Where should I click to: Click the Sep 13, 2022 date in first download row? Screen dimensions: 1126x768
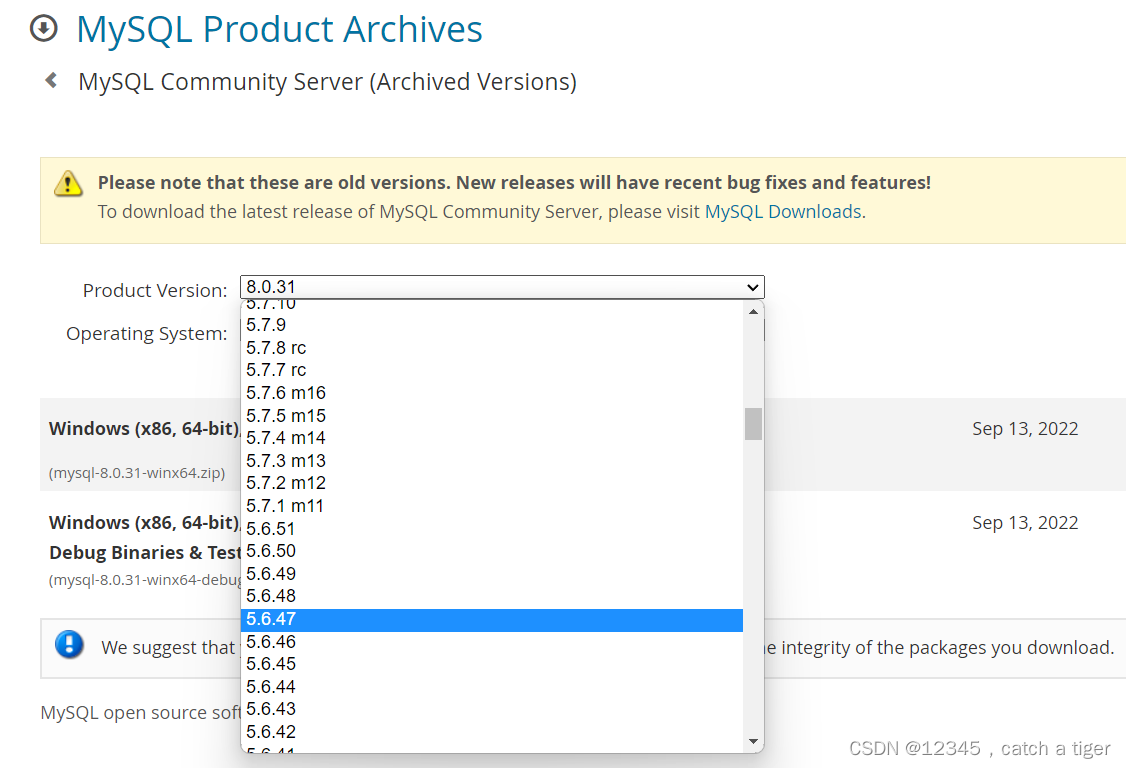pos(1025,429)
